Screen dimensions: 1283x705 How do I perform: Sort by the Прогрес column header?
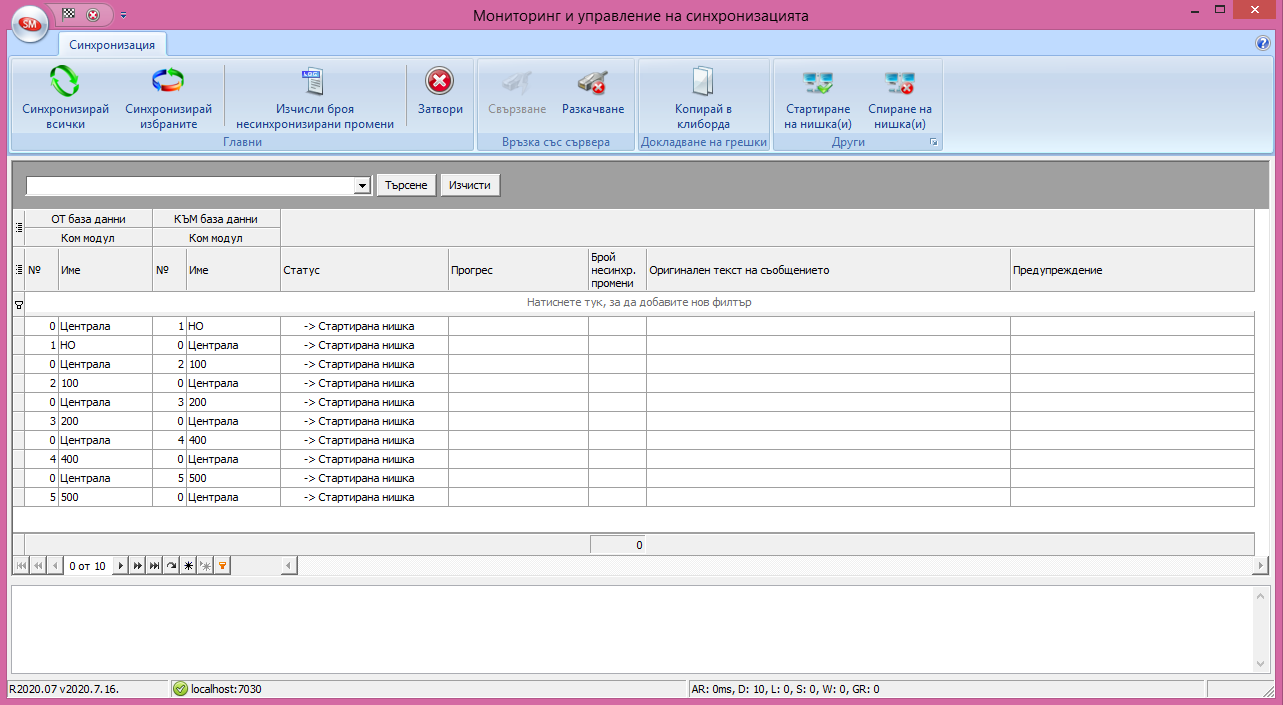click(518, 270)
